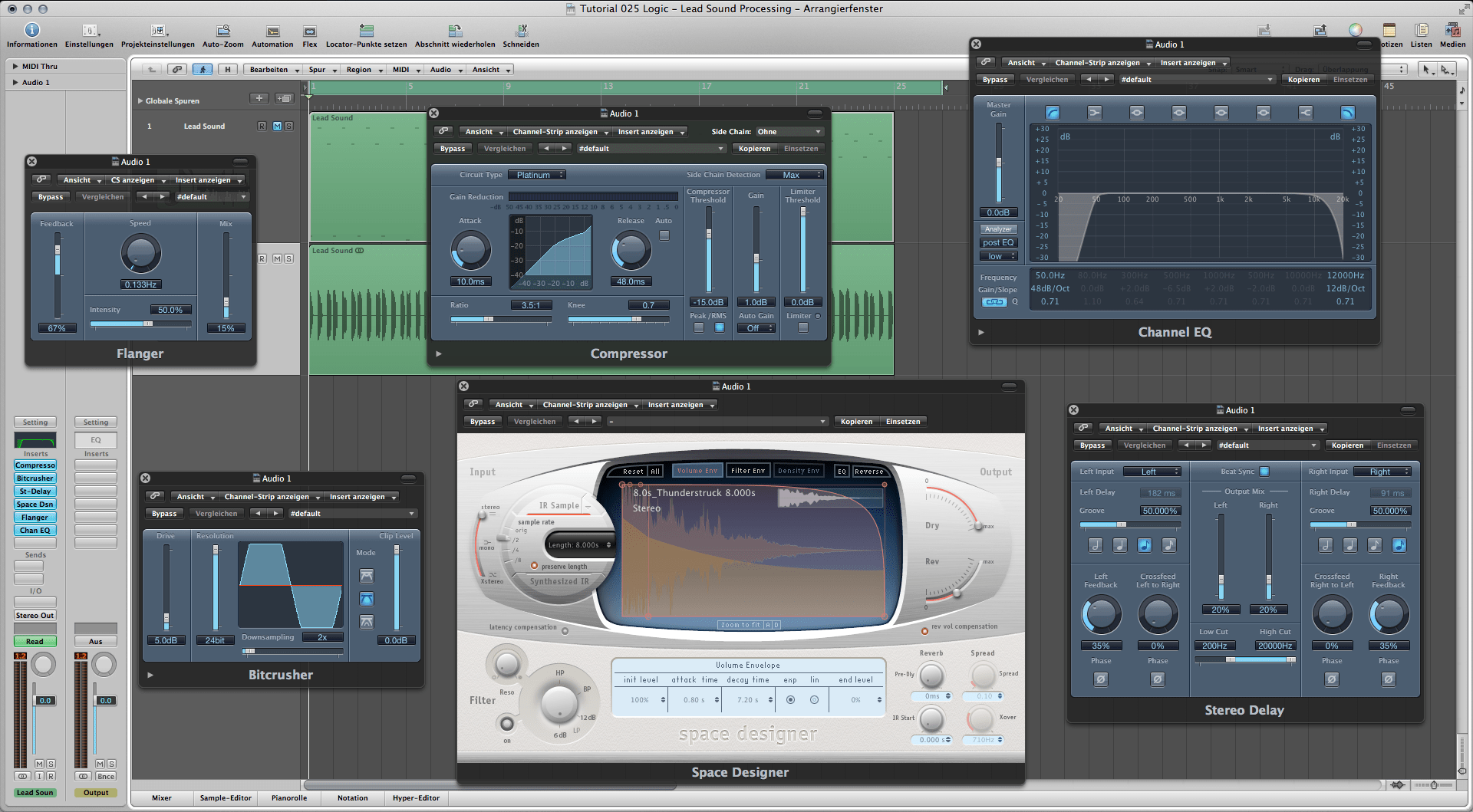1473x812 pixels.
Task: Open the Bearbeiten menu in arrange window
Action: pos(272,70)
